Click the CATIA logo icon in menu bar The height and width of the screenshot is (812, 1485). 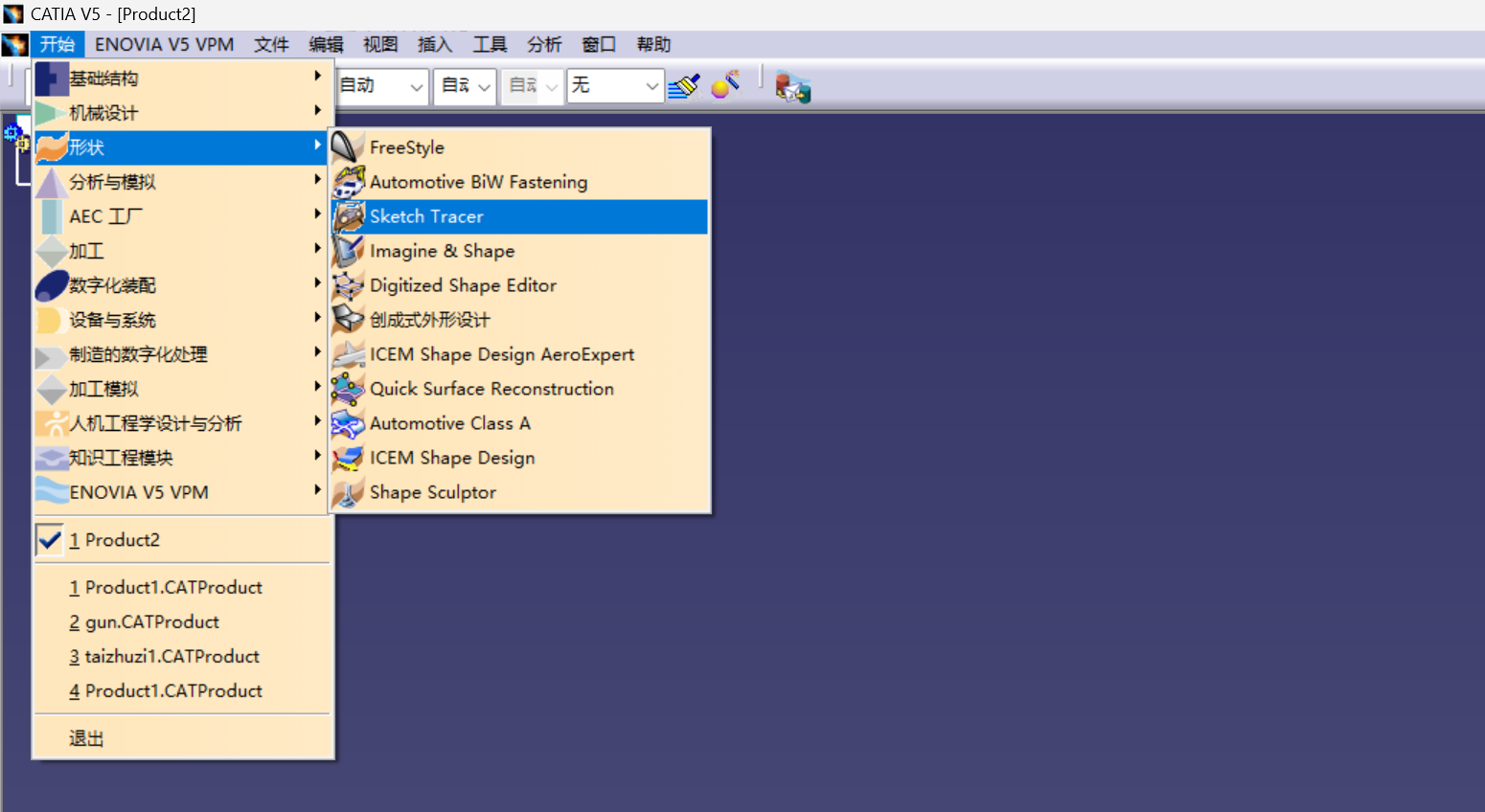pos(14,44)
